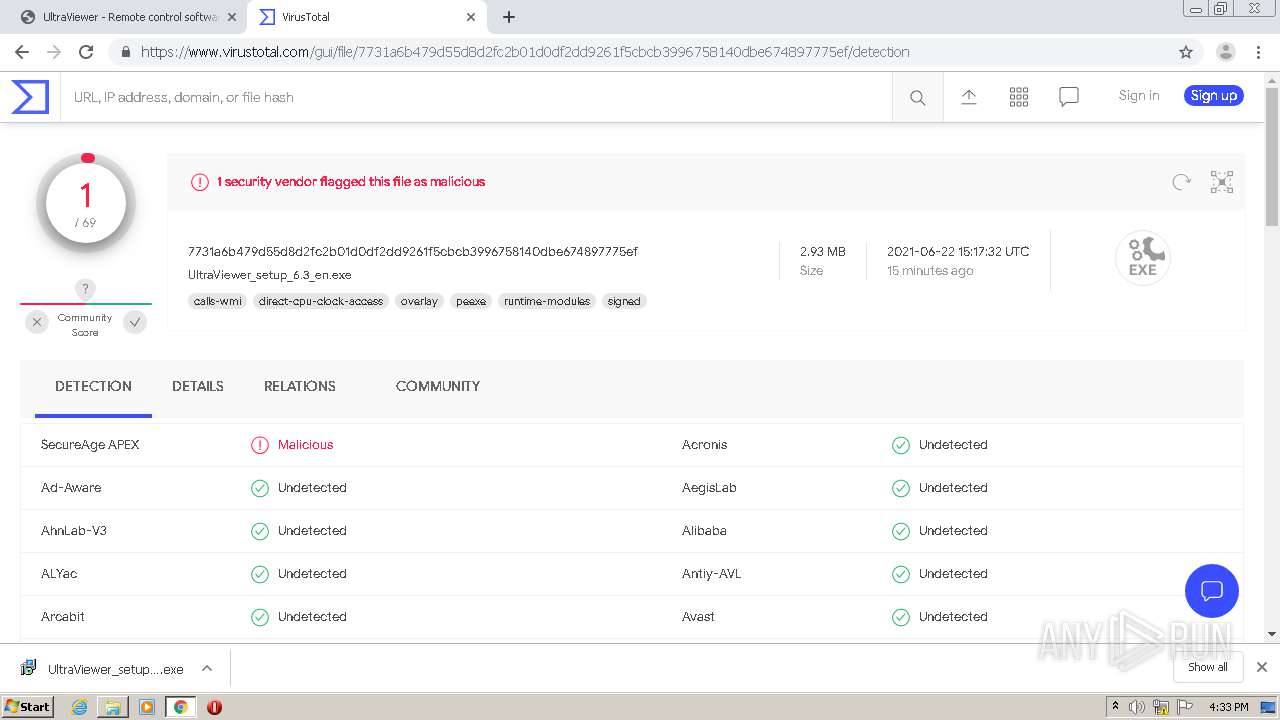Image resolution: width=1280 pixels, height=720 pixels.
Task: Expand the UltraViewer download item options
Action: click(x=207, y=668)
